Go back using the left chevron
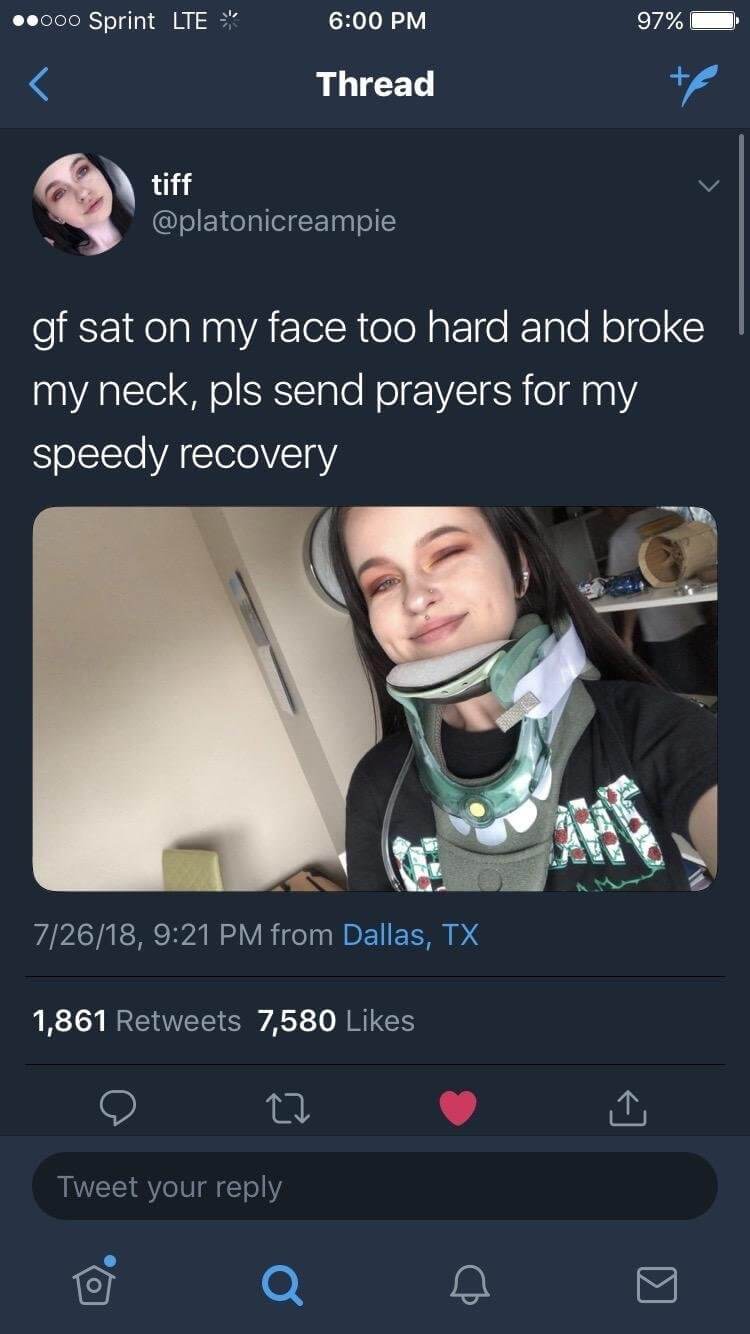The height and width of the screenshot is (1334, 750). tap(39, 84)
